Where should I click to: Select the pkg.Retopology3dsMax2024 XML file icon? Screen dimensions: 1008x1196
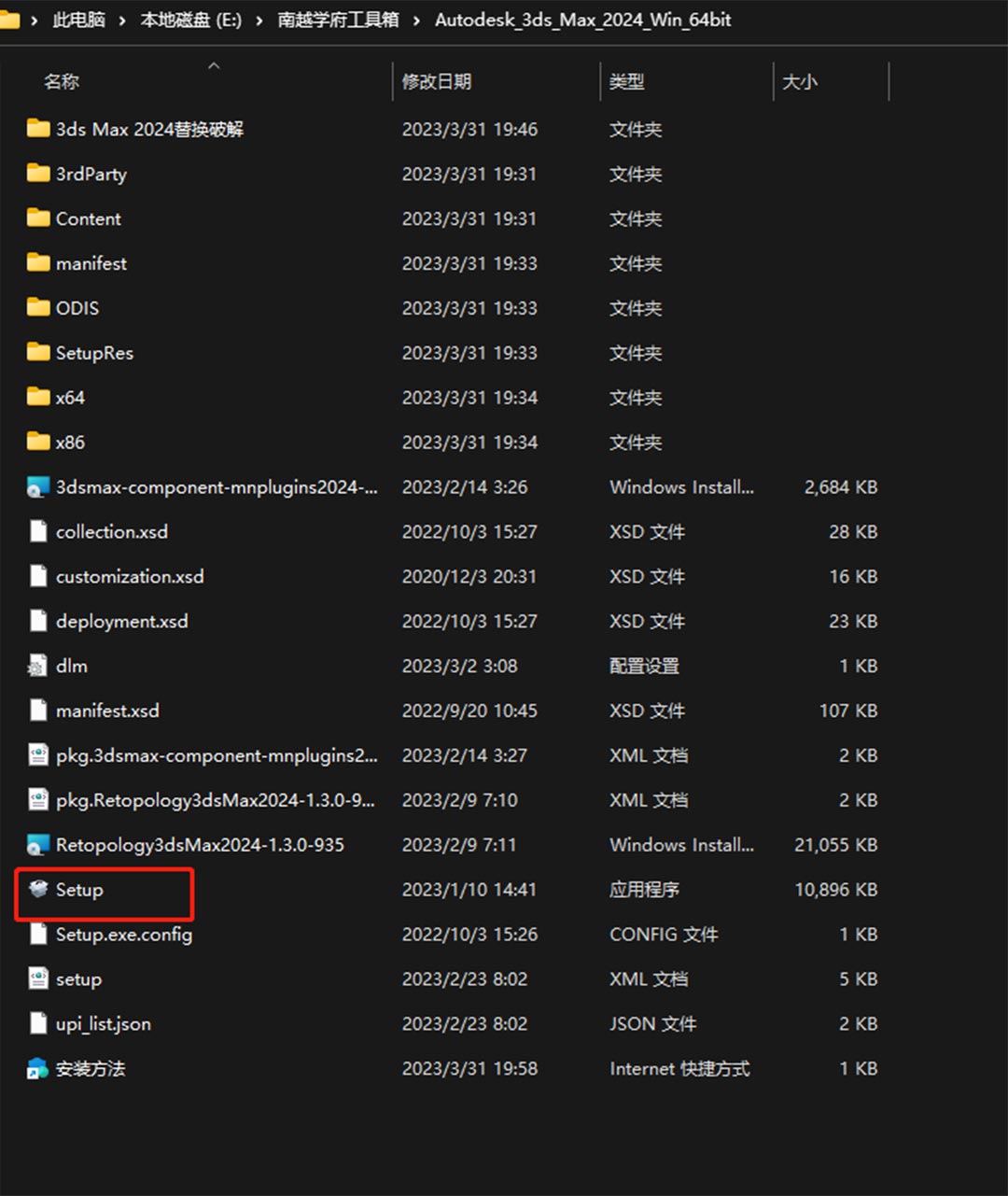pos(38,800)
